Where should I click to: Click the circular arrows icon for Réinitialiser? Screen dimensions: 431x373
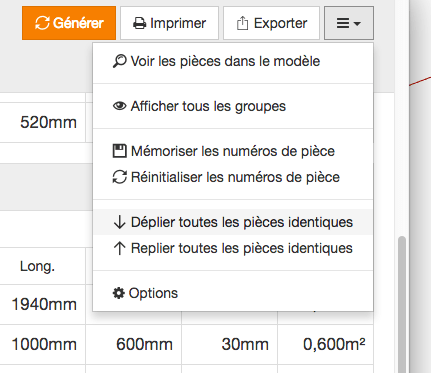click(x=119, y=177)
